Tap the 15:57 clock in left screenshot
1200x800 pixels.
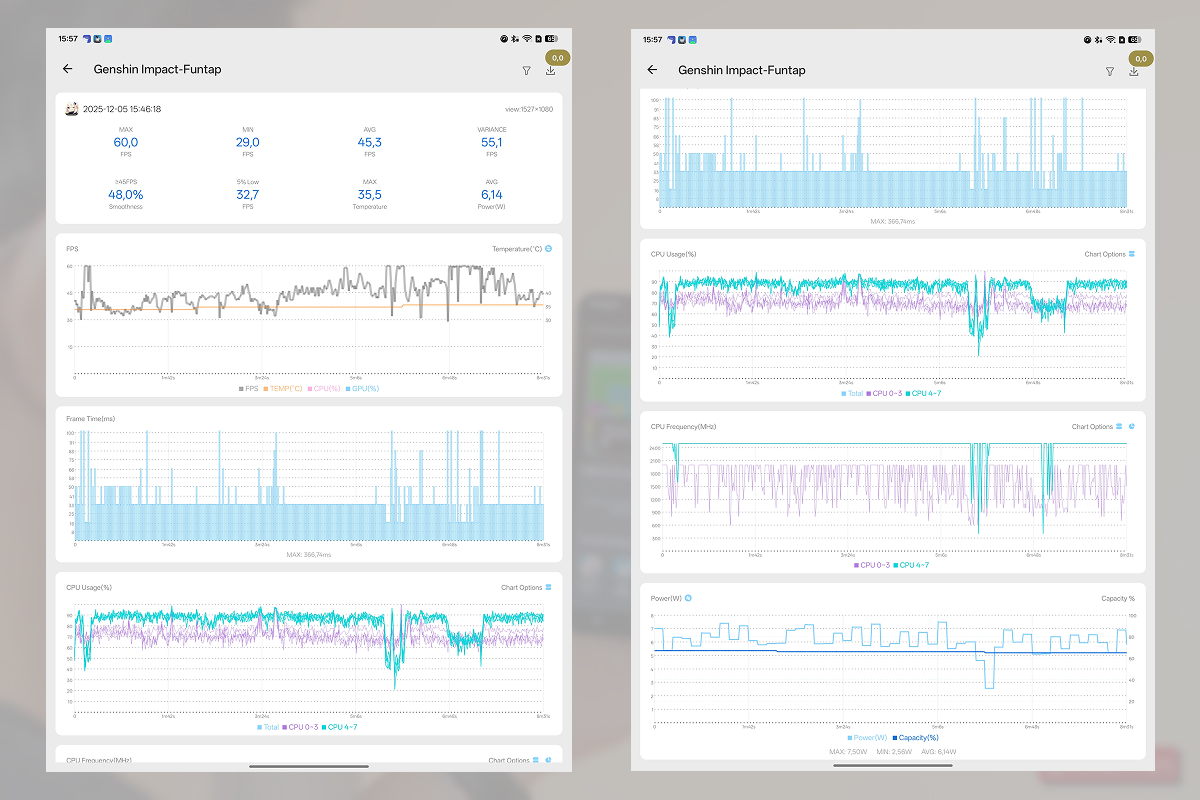tap(67, 39)
